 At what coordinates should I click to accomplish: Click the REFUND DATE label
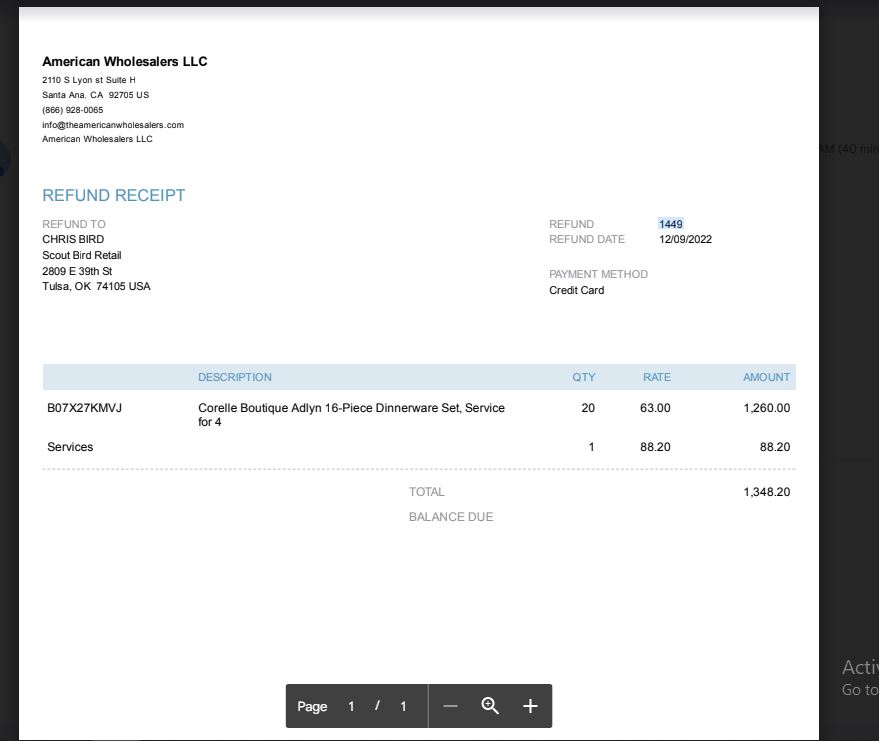(x=586, y=239)
